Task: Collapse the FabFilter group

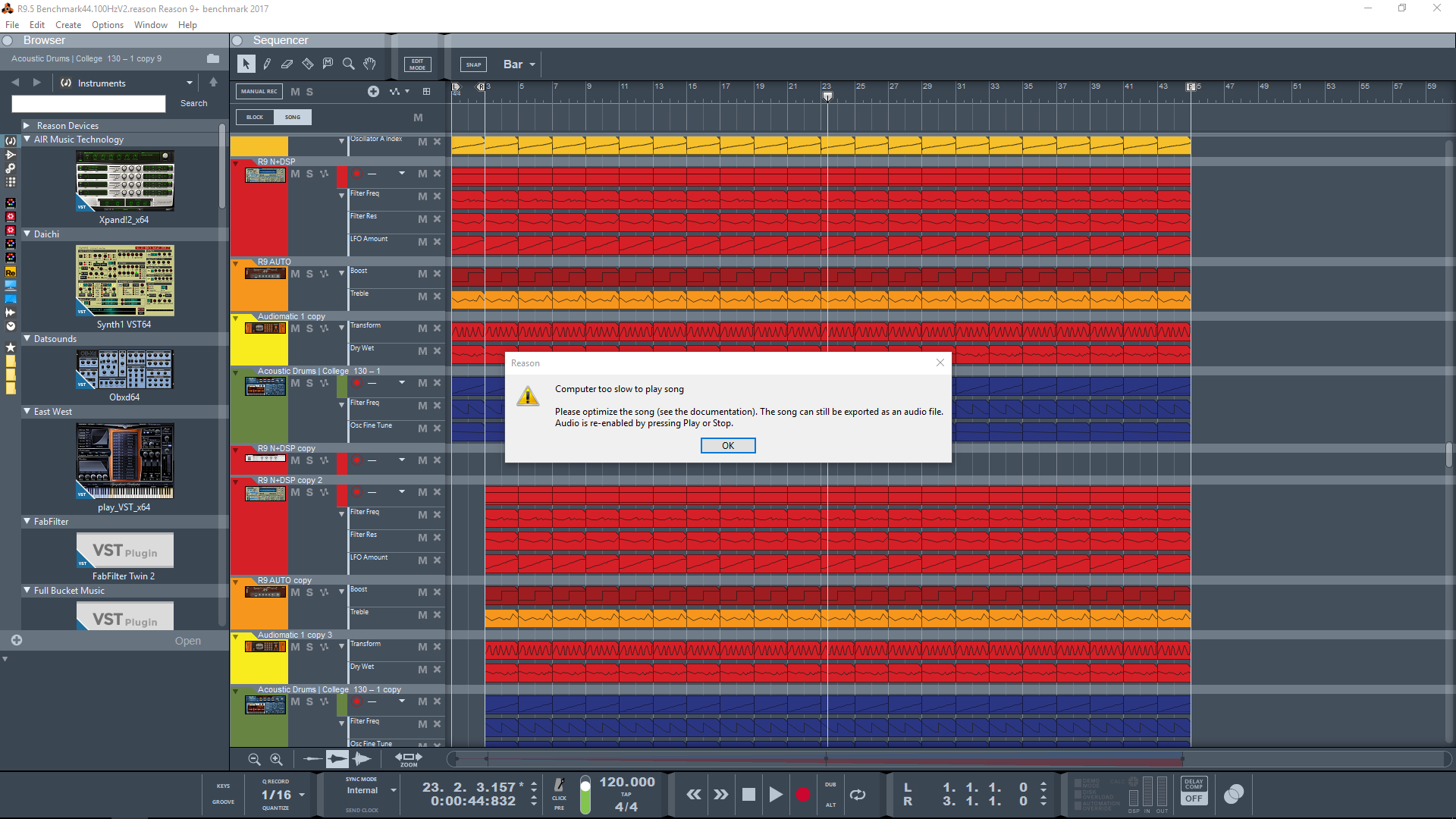Action: coord(27,522)
